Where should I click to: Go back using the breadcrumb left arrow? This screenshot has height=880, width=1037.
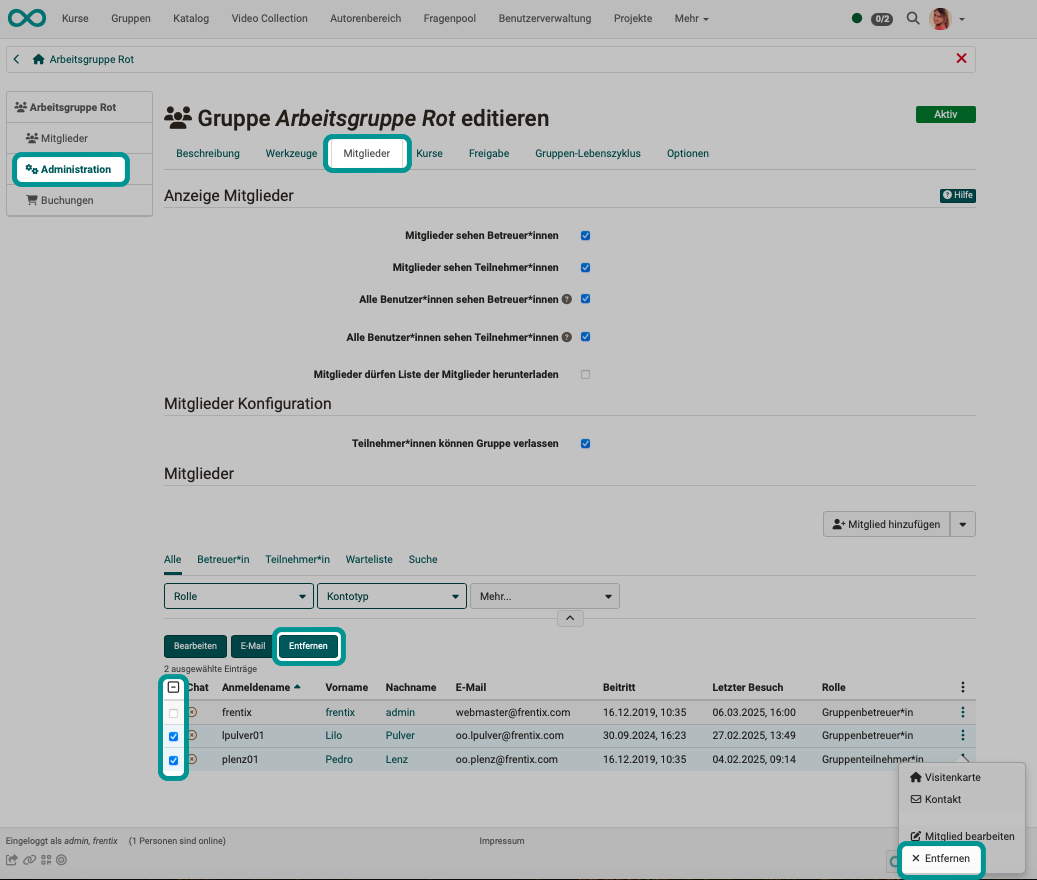pyautogui.click(x=17, y=59)
